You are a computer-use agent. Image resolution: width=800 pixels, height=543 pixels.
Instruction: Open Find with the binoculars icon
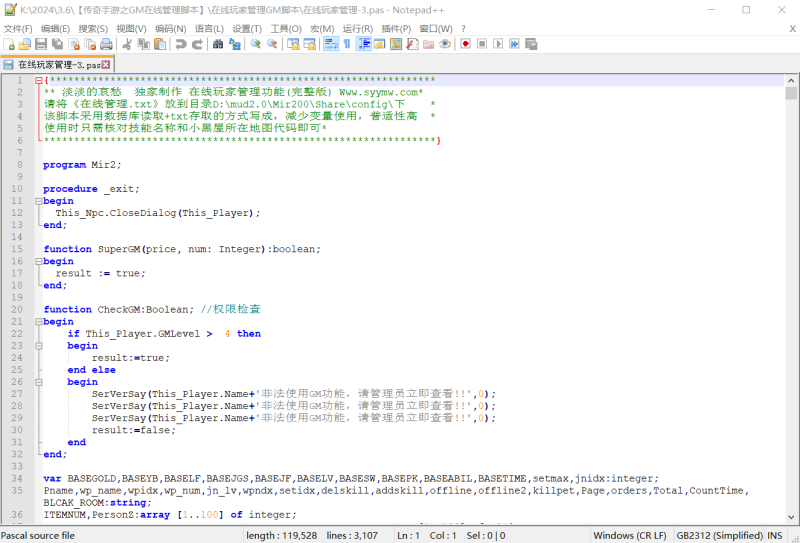[218, 44]
